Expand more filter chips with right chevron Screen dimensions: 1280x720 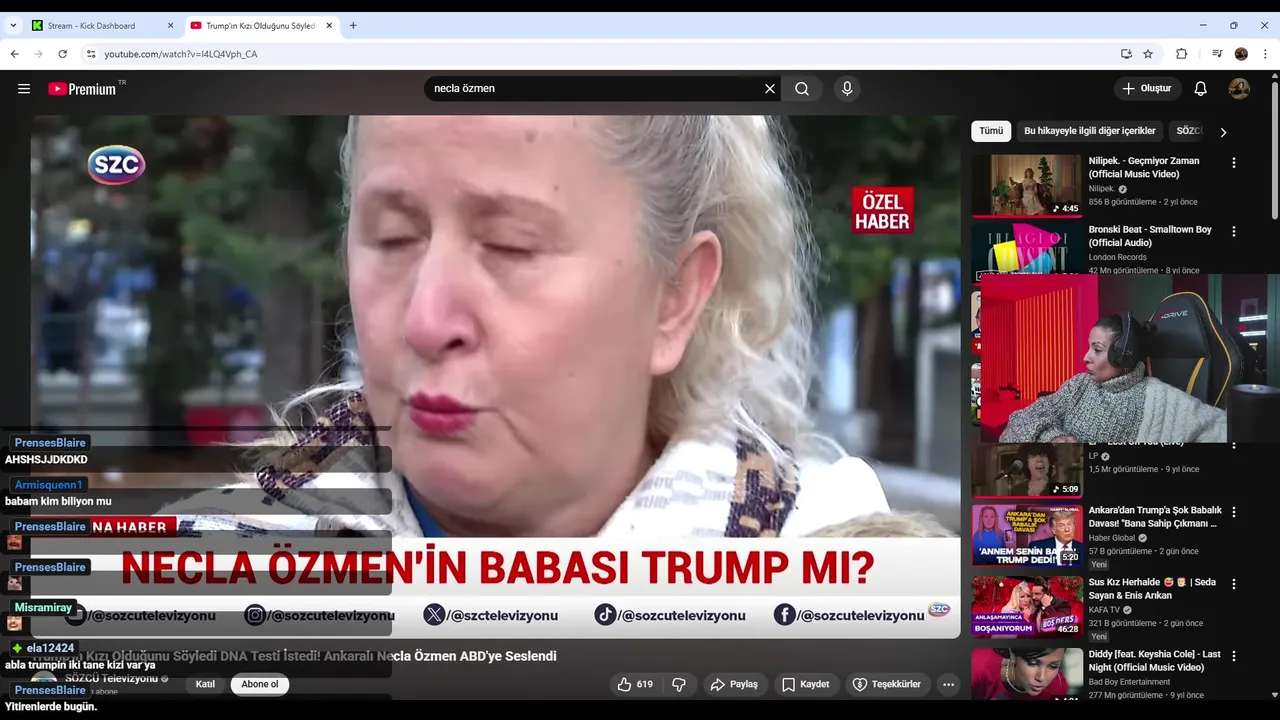pyautogui.click(x=1222, y=132)
